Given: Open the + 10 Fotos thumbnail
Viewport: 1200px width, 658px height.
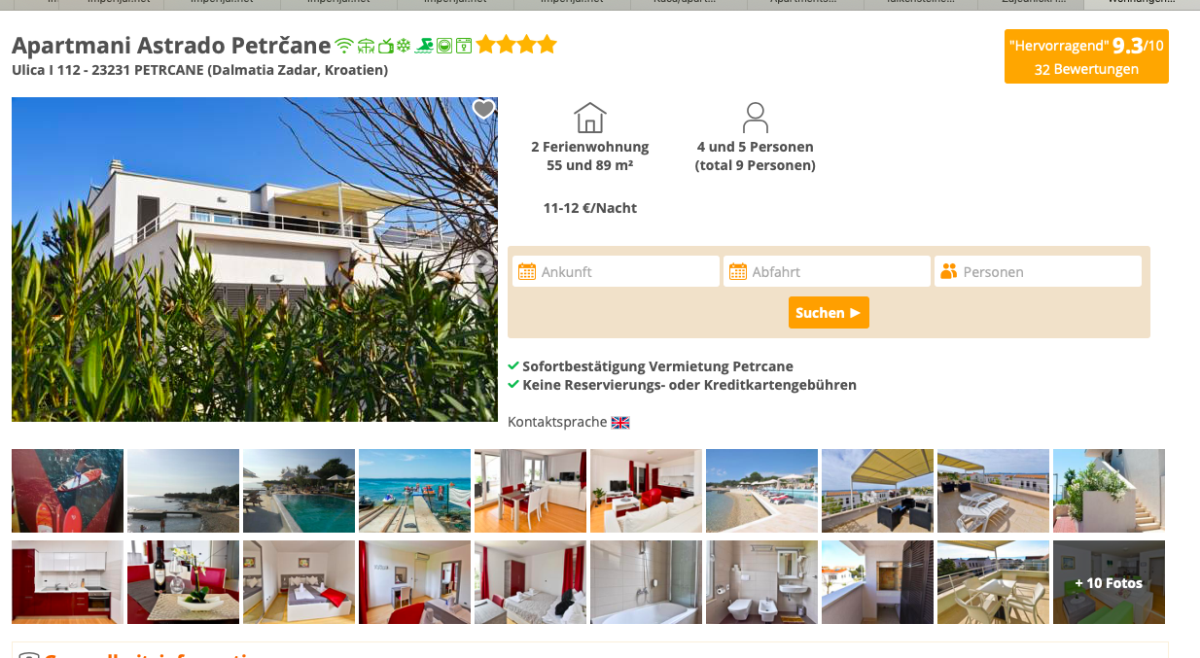Looking at the screenshot, I should coord(1109,582).
